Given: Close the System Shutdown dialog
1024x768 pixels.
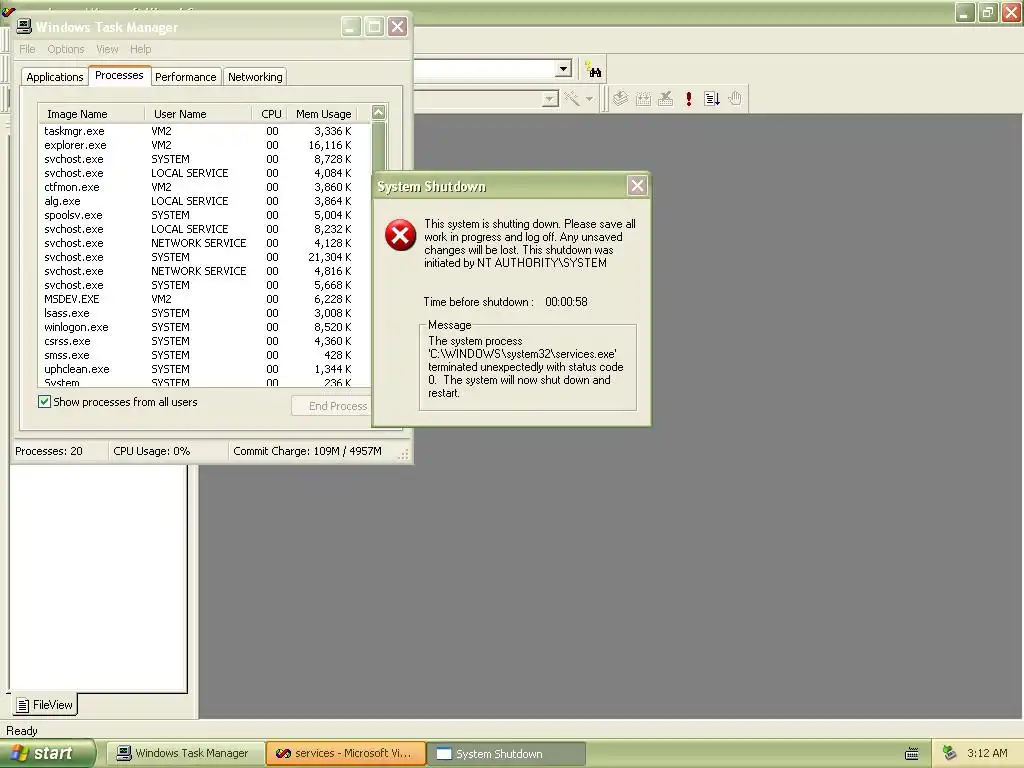Looking at the screenshot, I should click(x=637, y=186).
